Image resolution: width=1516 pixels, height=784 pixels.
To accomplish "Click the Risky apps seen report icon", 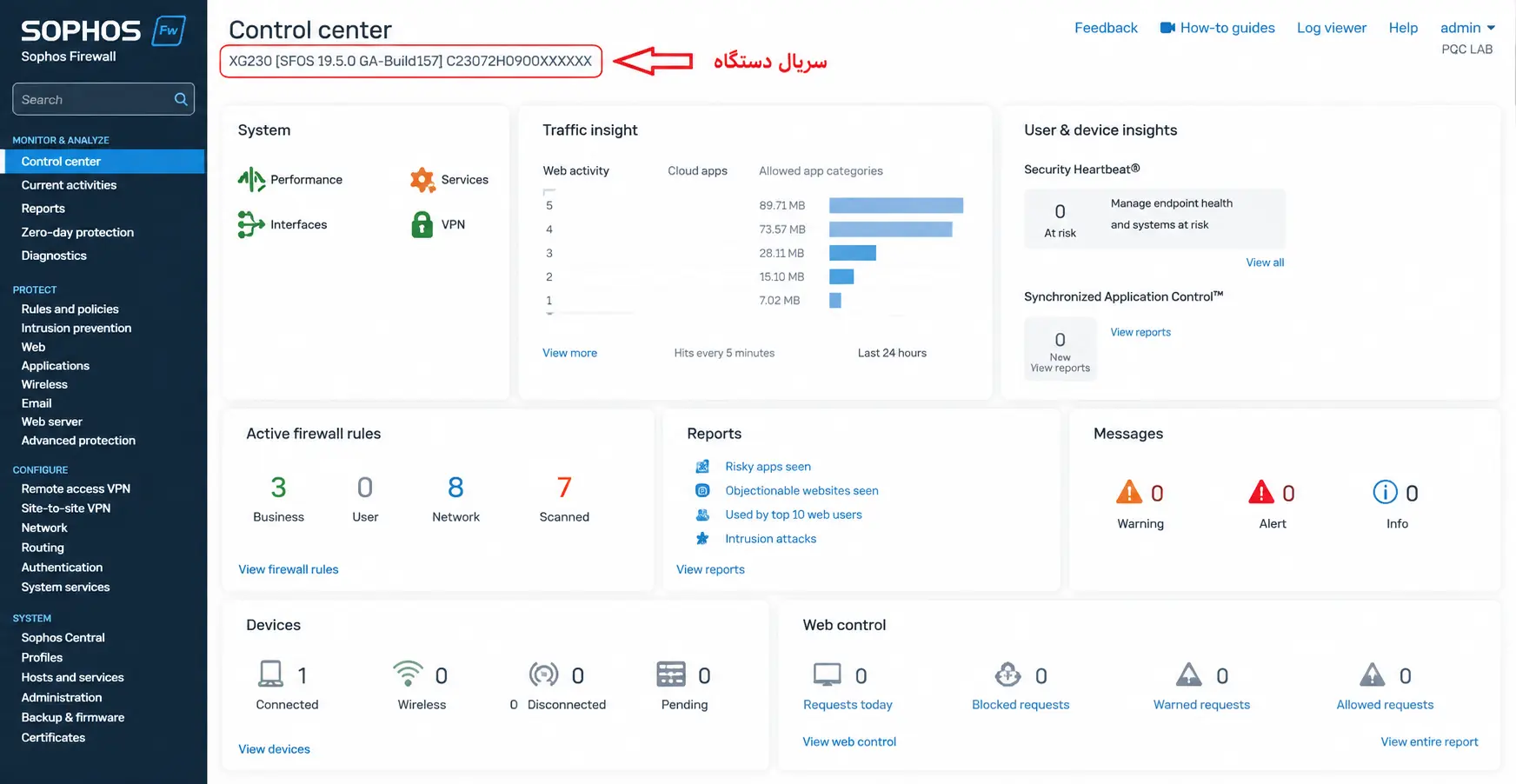I will pos(702,467).
